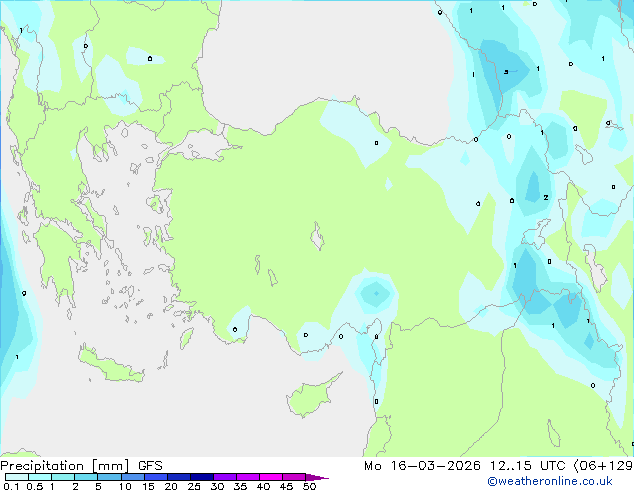Select the 20–25 mm legend color box
The image size is (634, 490).
click(179, 477)
